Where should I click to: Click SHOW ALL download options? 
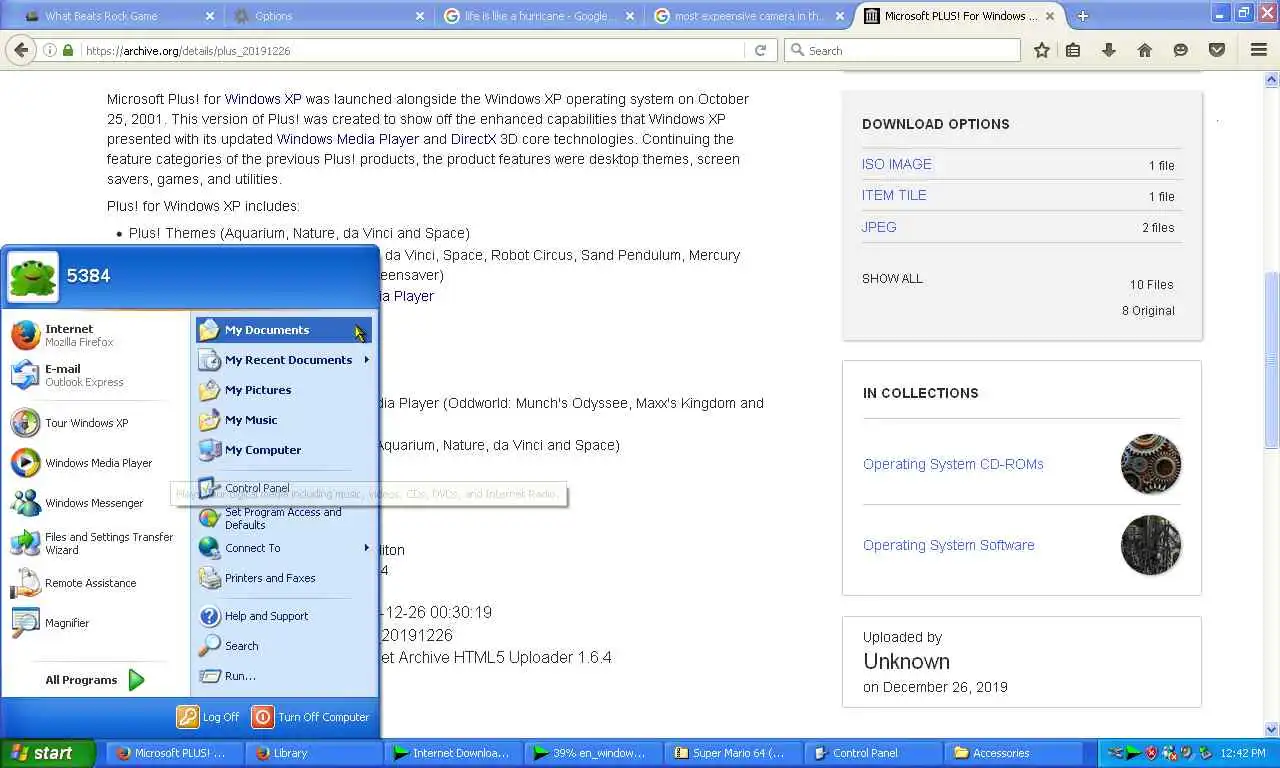pyautogui.click(x=892, y=279)
